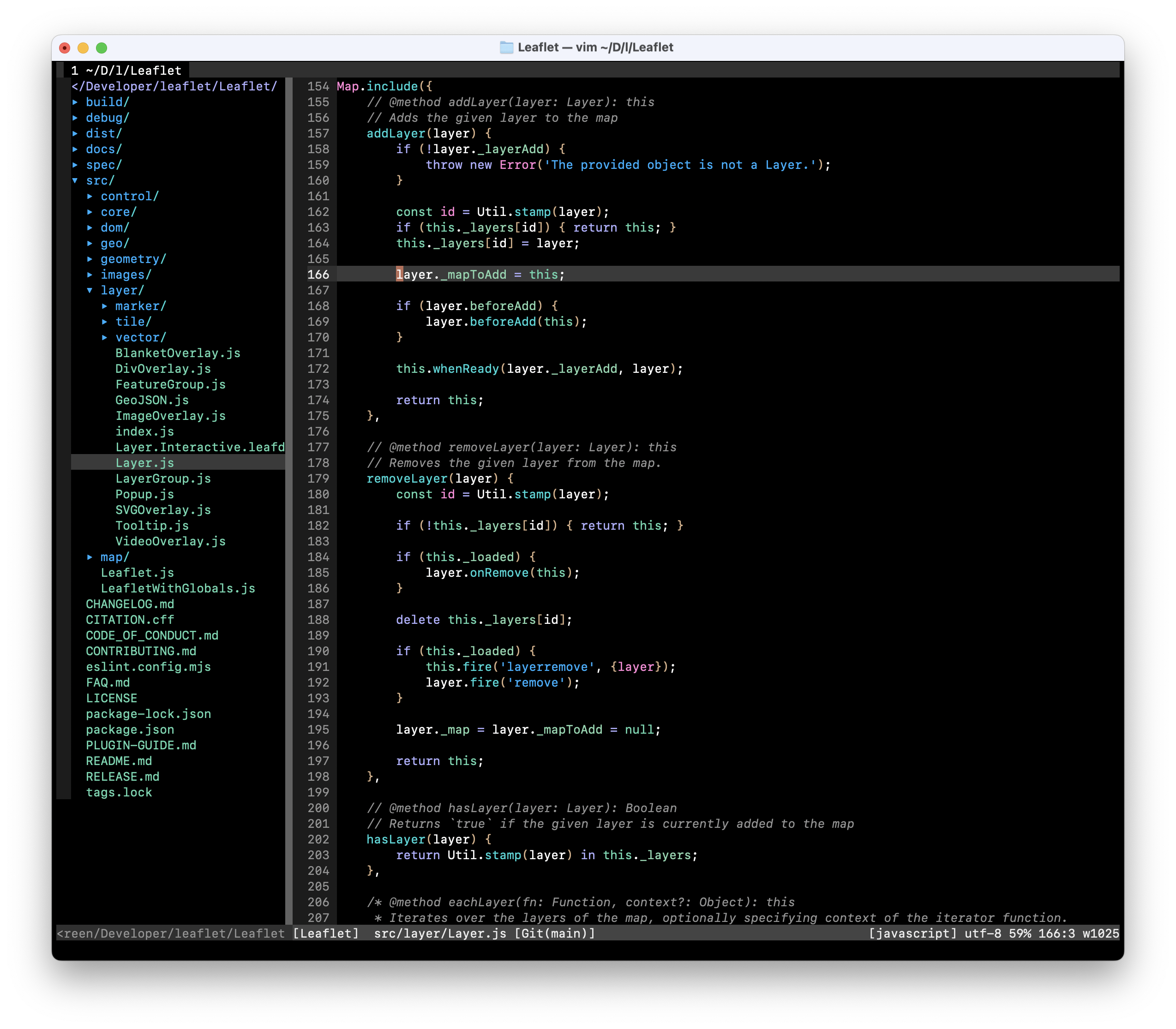The width and height of the screenshot is (1176, 1029).
Task: Open Popup.js in file tree
Action: (145, 494)
